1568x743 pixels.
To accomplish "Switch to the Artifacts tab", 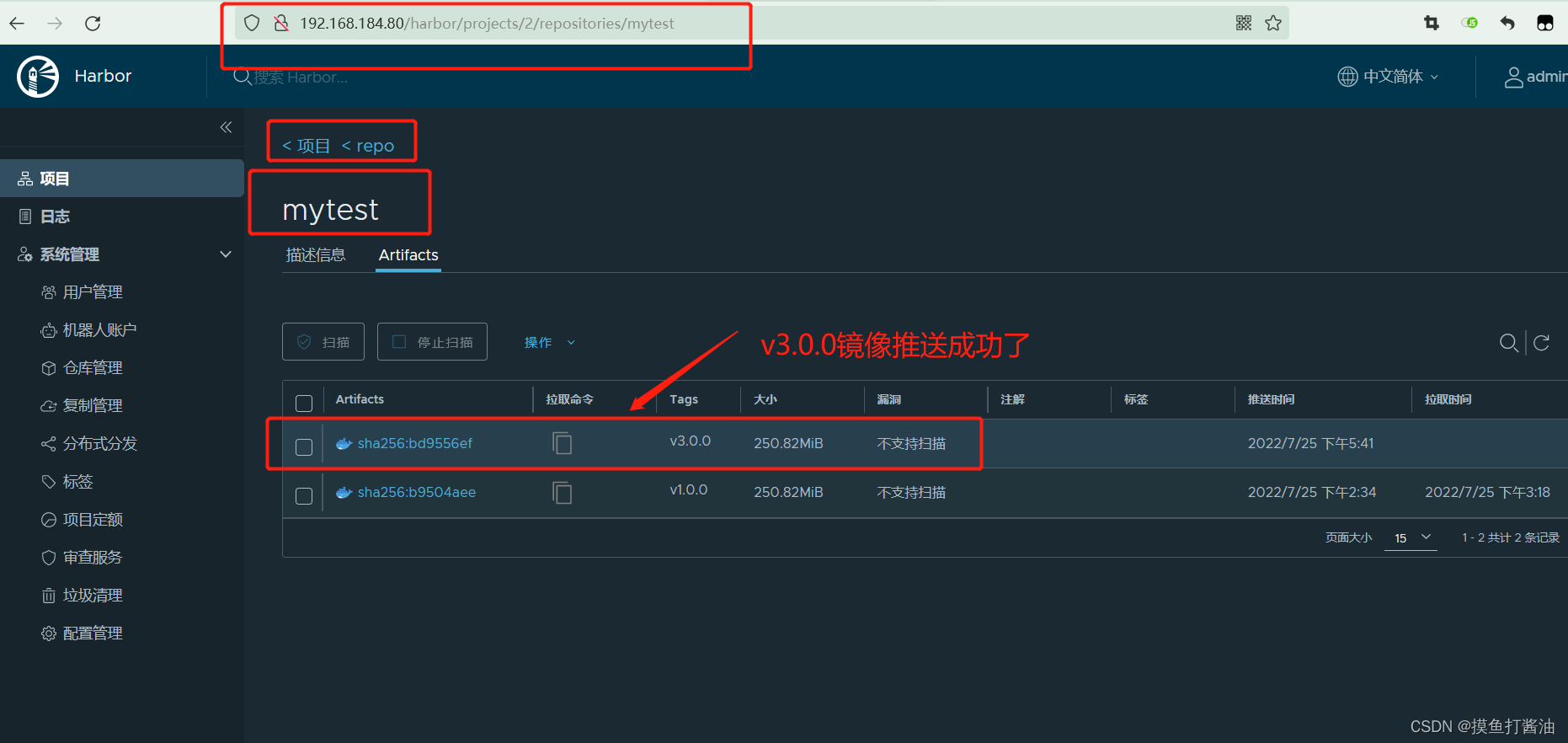I will 408,255.
